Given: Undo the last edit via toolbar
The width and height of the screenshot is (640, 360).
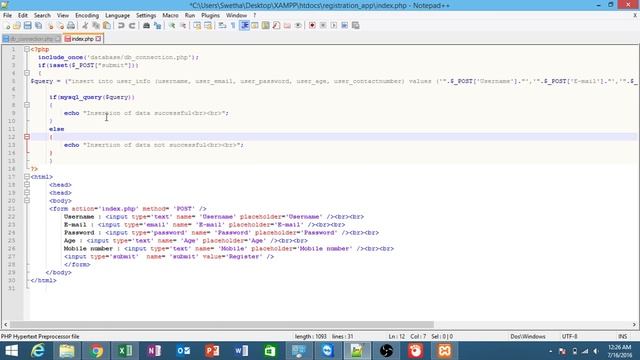Looking at the screenshot, I should click(x=121, y=26).
